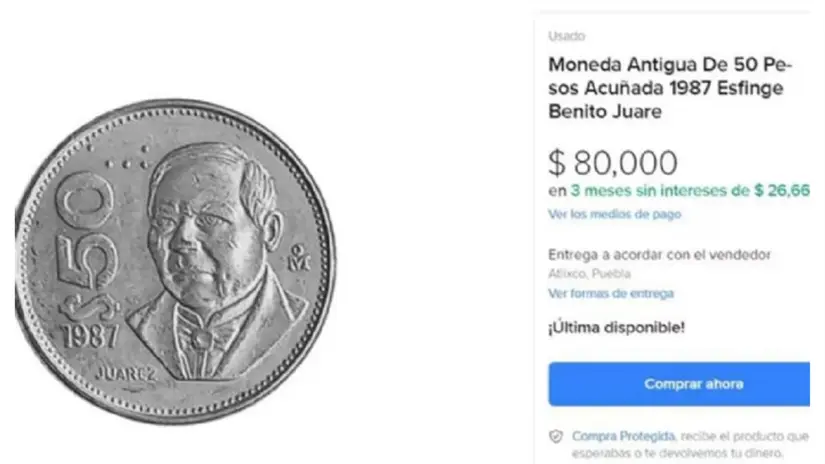The height and width of the screenshot is (464, 825).
Task: Click Benito Juárez portrait on the coin
Action: point(215,260)
